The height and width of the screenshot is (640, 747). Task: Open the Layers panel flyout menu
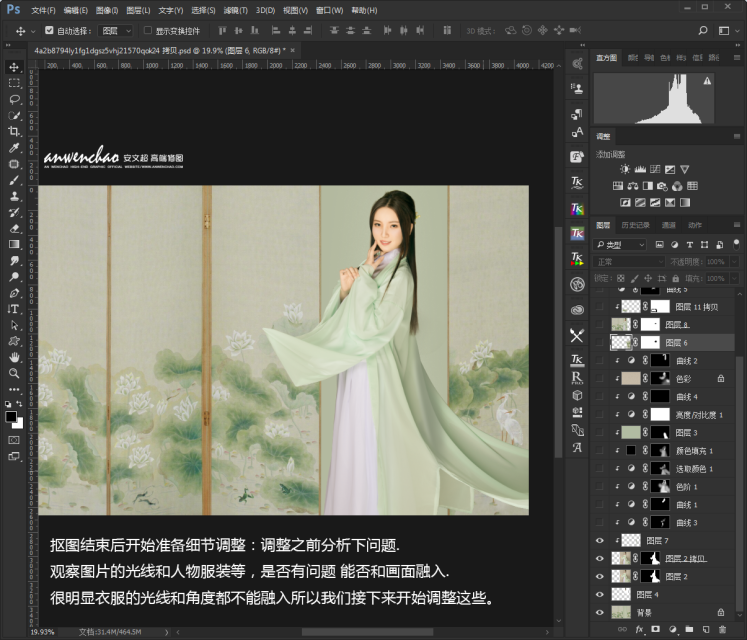pyautogui.click(x=737, y=224)
